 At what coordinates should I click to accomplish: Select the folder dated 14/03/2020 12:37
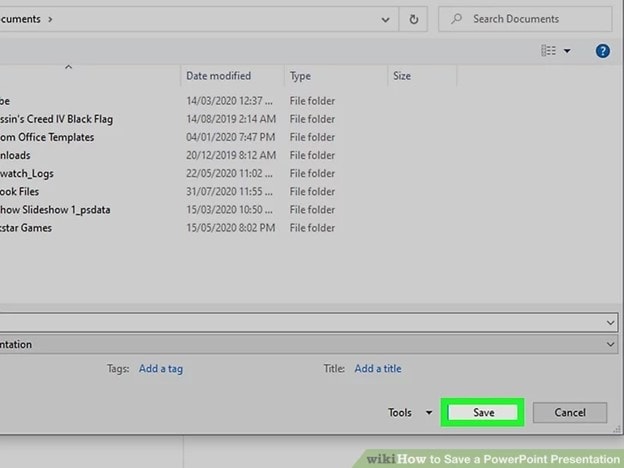[5, 101]
